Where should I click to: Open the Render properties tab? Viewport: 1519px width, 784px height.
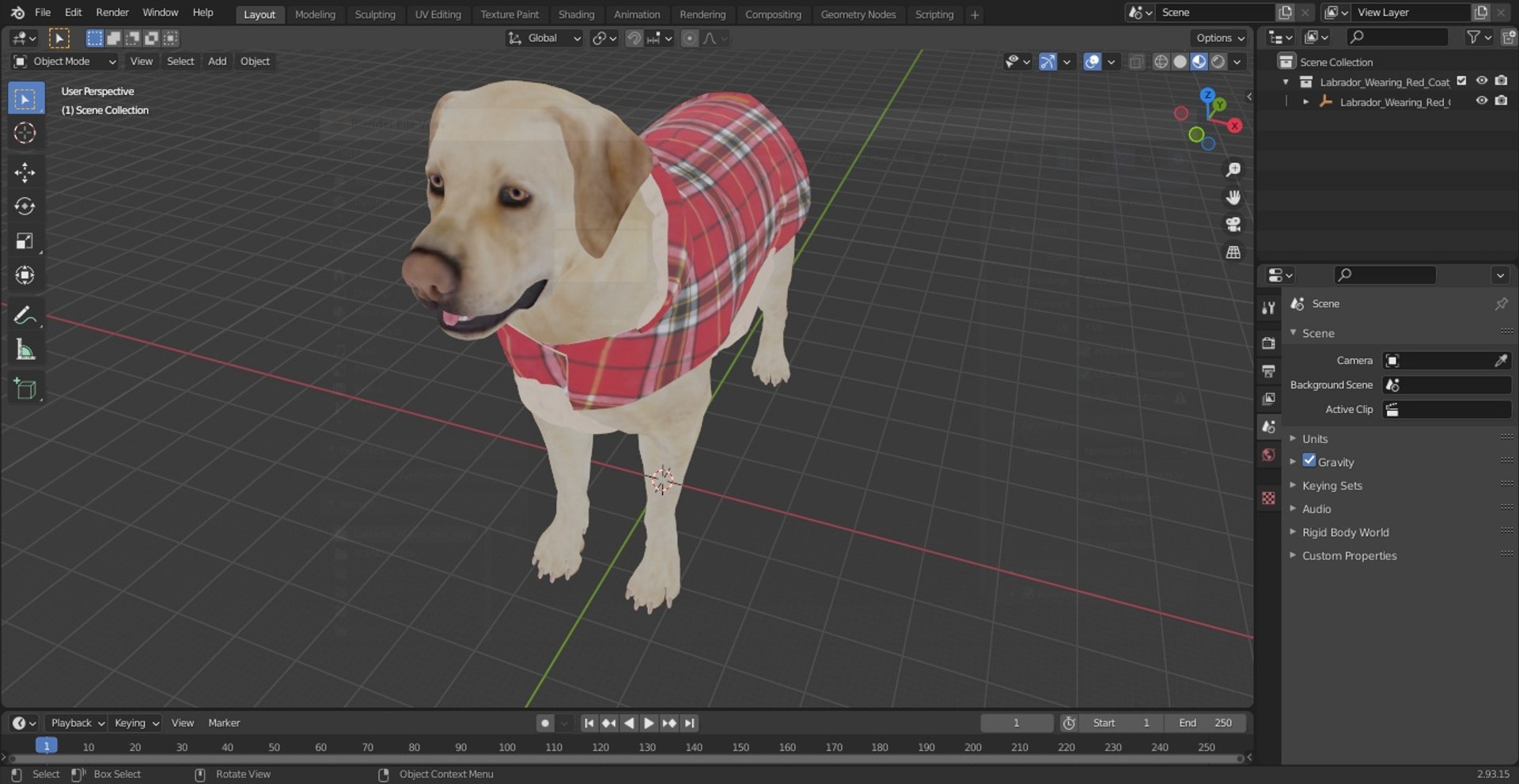click(1269, 343)
